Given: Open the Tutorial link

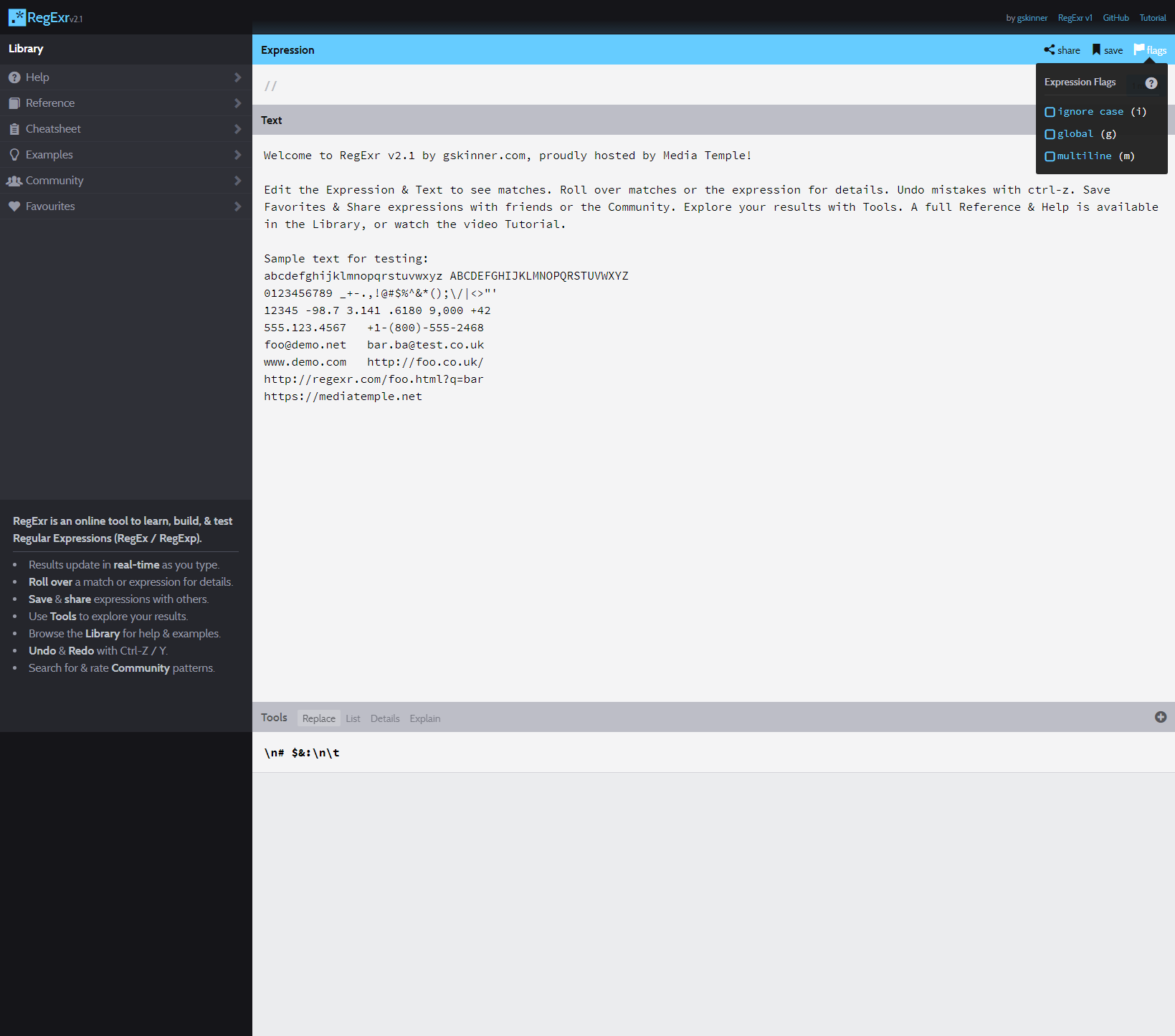Looking at the screenshot, I should pos(1153,18).
